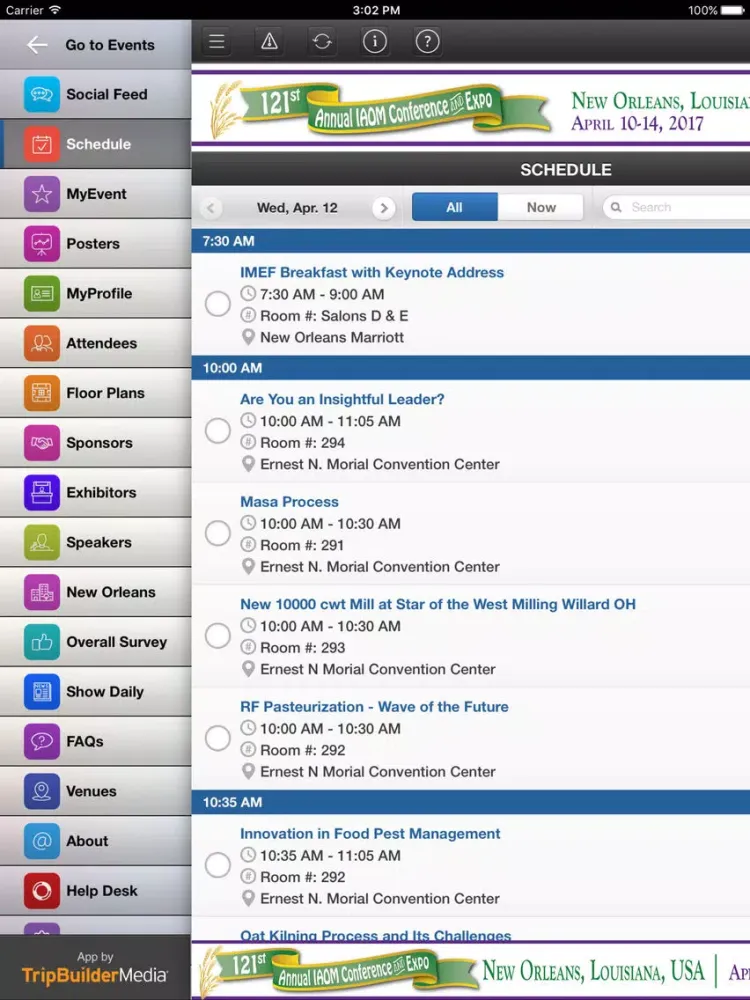Screen dimensions: 750x1000
Task: Switch to the Now sessions tab
Action: [x=541, y=207]
